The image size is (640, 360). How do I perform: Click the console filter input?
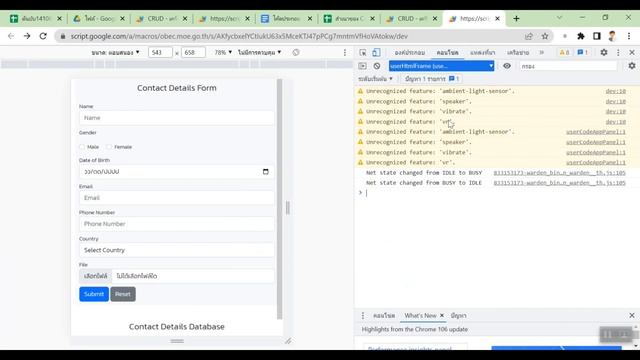pyautogui.click(x=568, y=66)
